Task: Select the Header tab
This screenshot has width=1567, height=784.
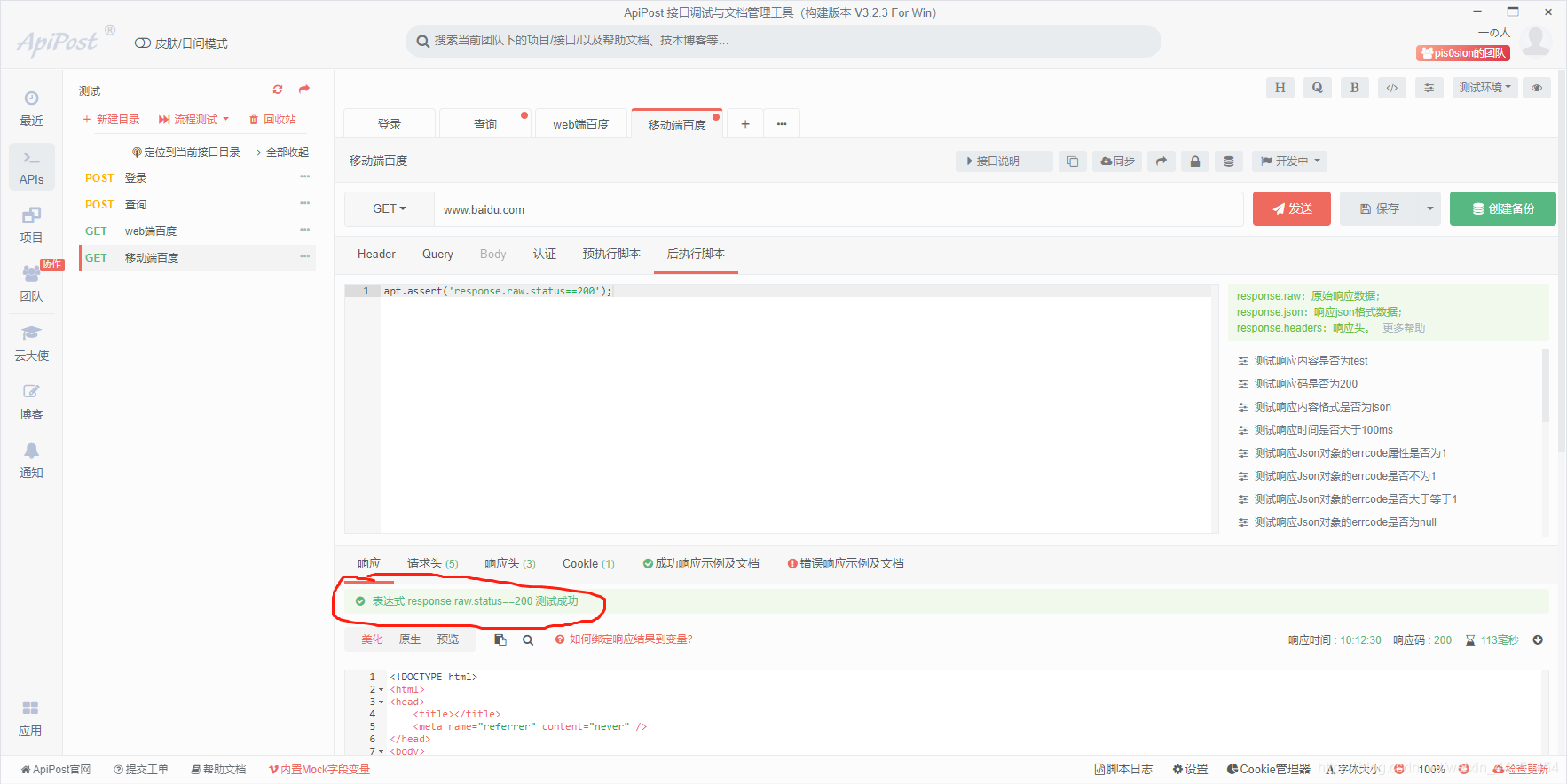Action: tap(376, 255)
